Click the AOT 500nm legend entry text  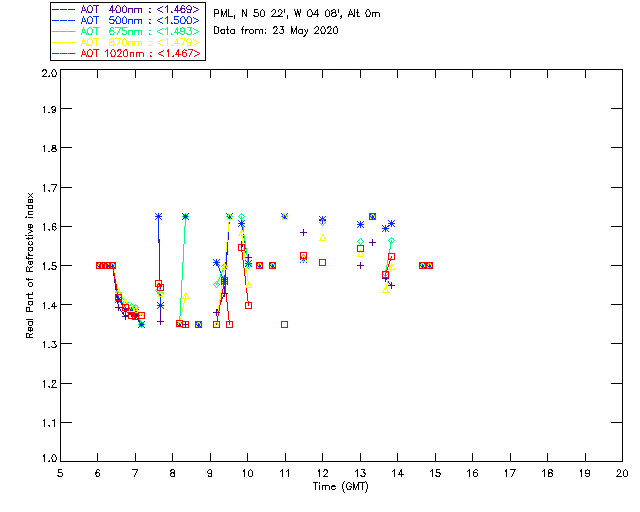[140, 20]
